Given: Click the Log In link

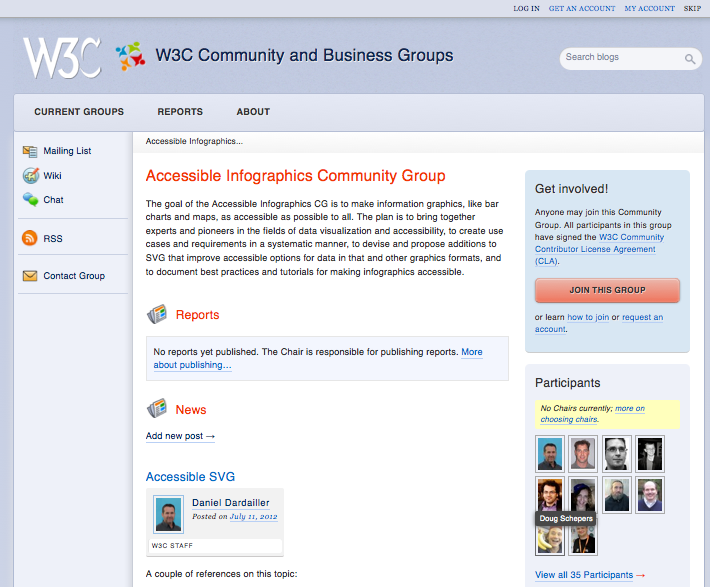Looking at the screenshot, I should tap(526, 8).
